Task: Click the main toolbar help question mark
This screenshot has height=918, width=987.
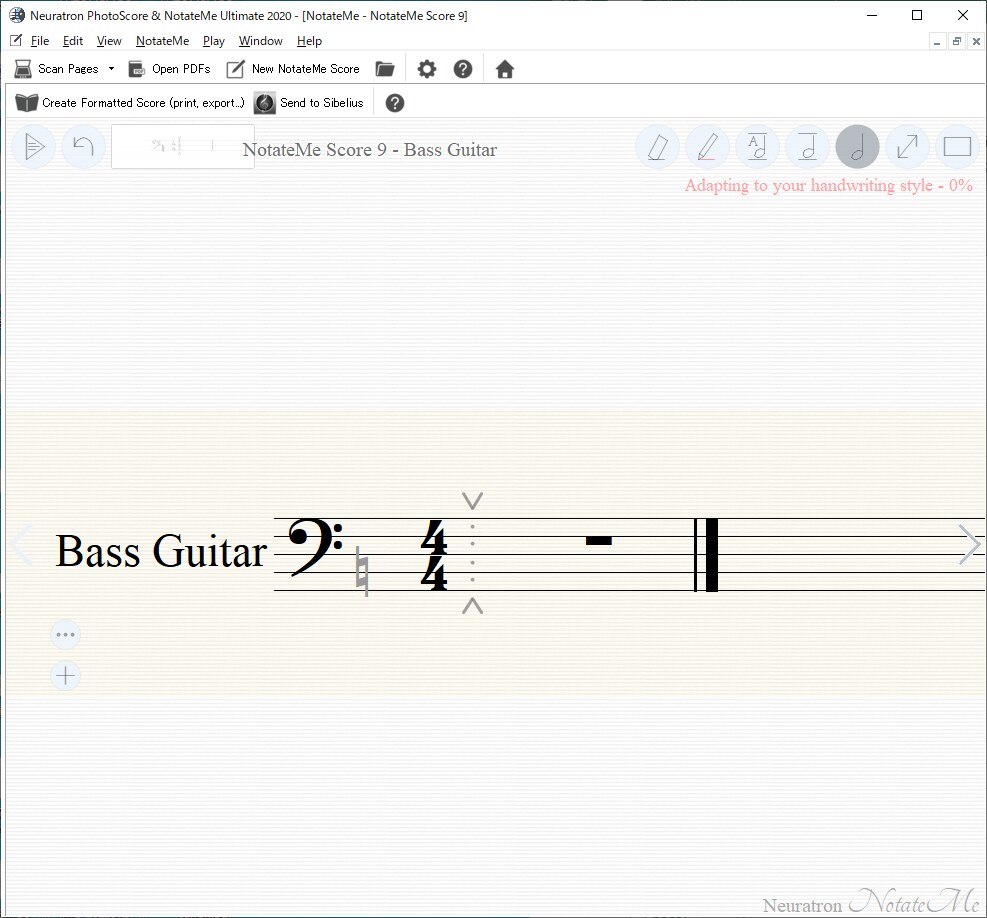Action: (x=463, y=69)
